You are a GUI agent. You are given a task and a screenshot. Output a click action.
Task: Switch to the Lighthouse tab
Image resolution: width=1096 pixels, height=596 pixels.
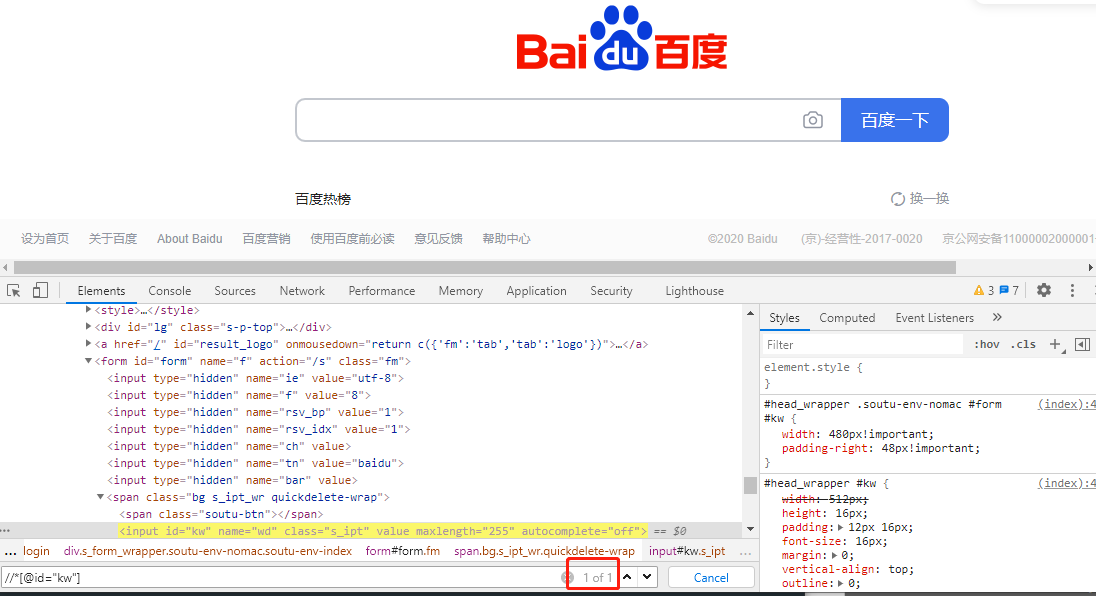694,291
